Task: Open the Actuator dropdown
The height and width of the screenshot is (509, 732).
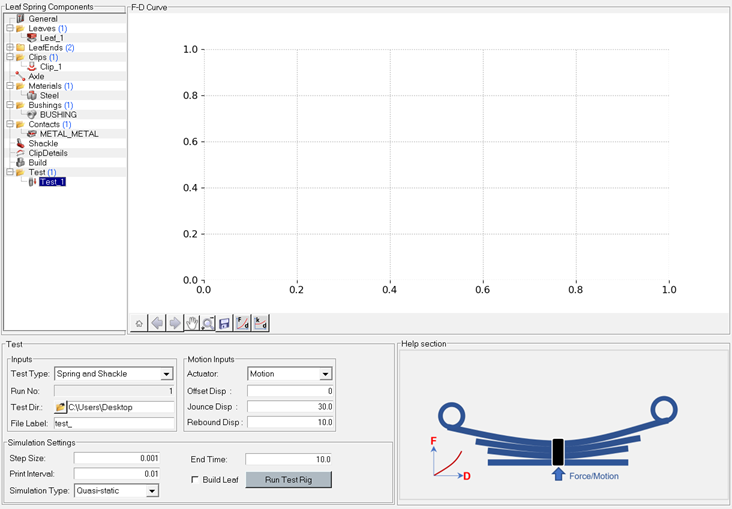Action: 325,374
